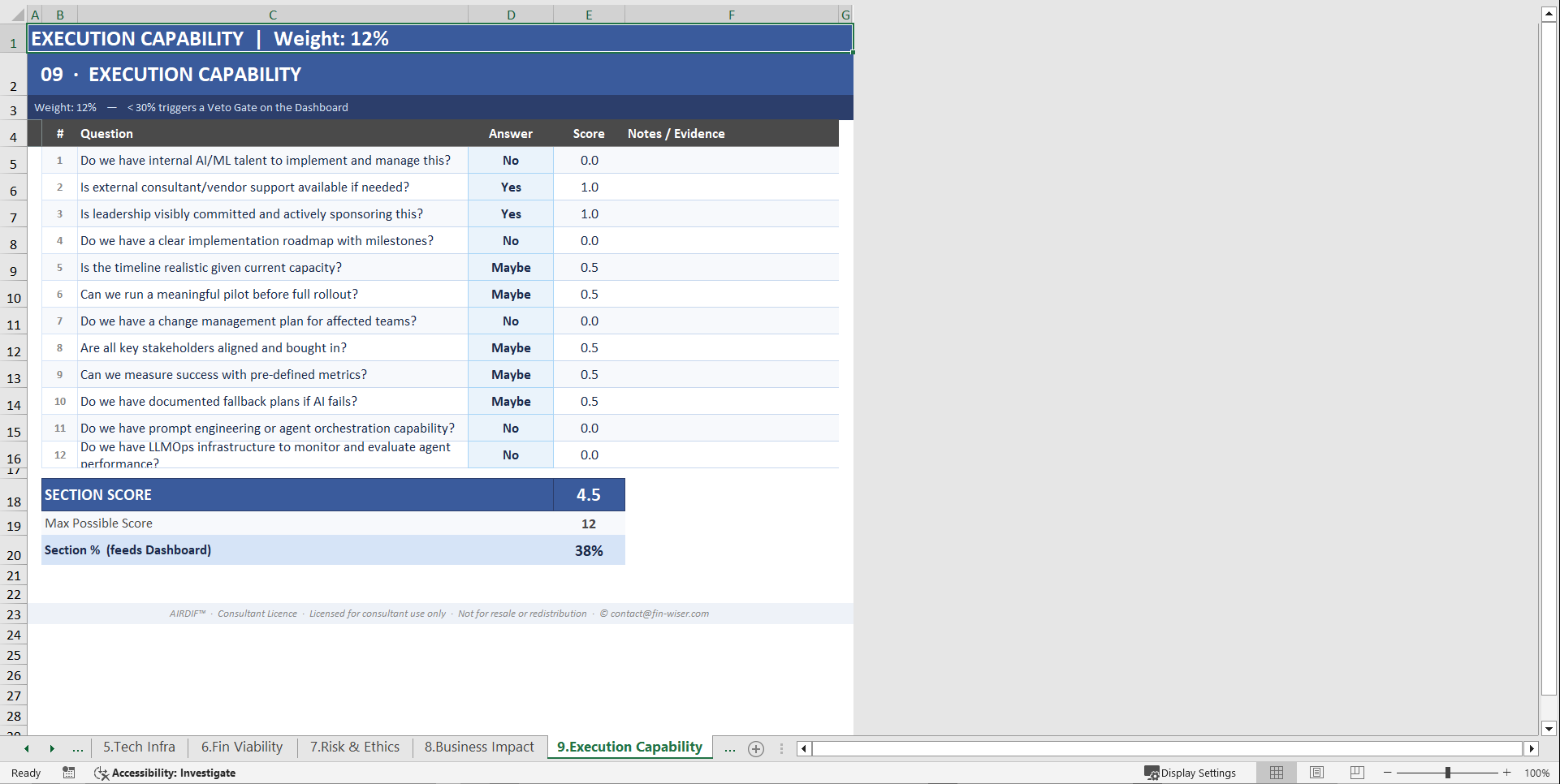The height and width of the screenshot is (784, 1560).
Task: Open answer cell for external consultant support
Action: coord(511,187)
